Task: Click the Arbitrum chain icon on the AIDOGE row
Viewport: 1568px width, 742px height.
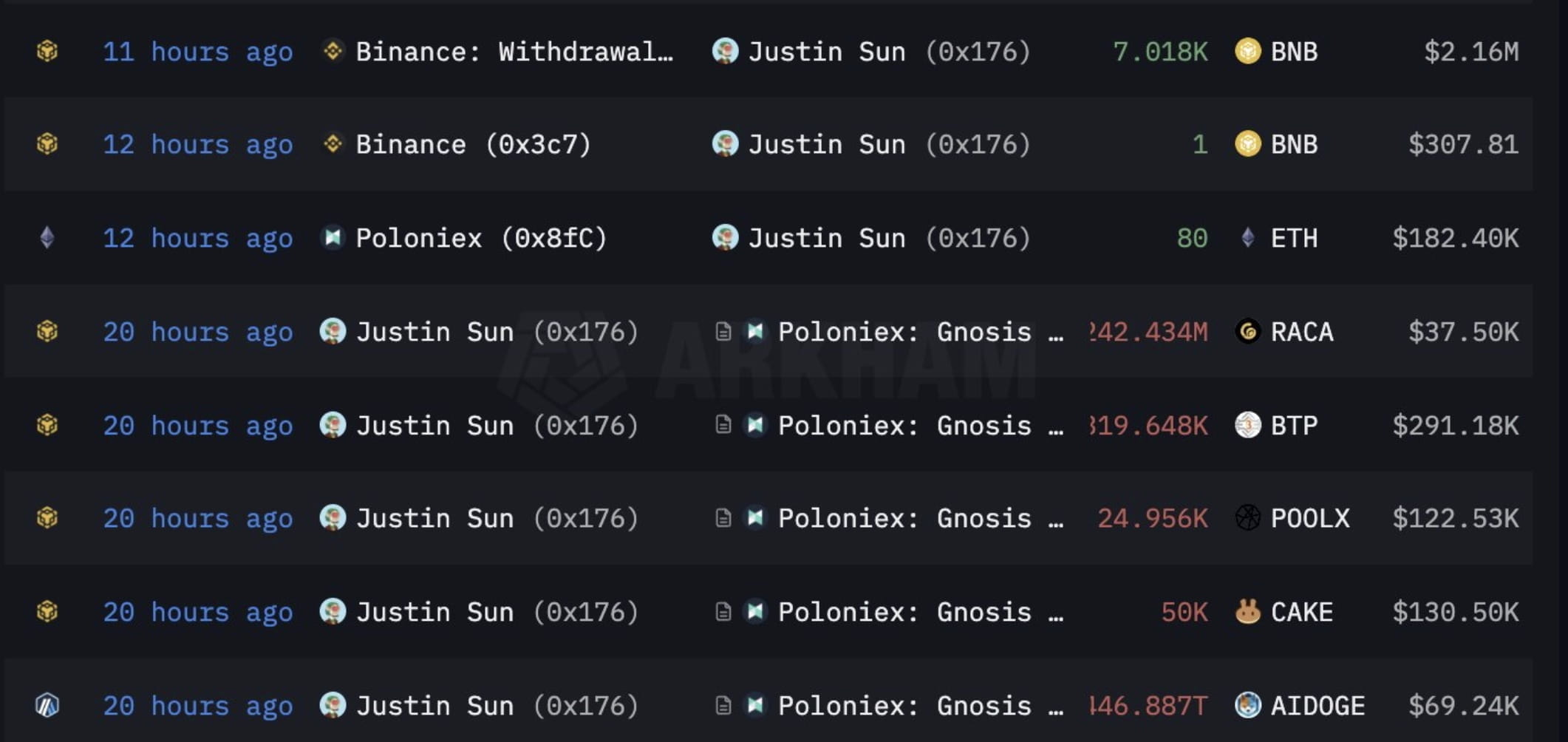Action: point(47,706)
